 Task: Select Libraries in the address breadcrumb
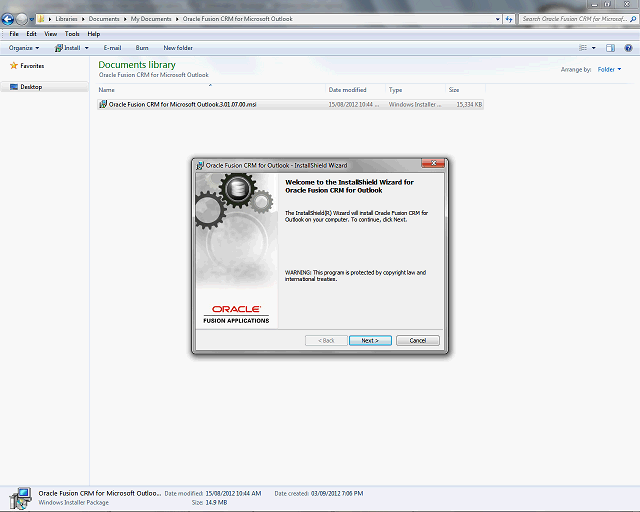pyautogui.click(x=66, y=19)
